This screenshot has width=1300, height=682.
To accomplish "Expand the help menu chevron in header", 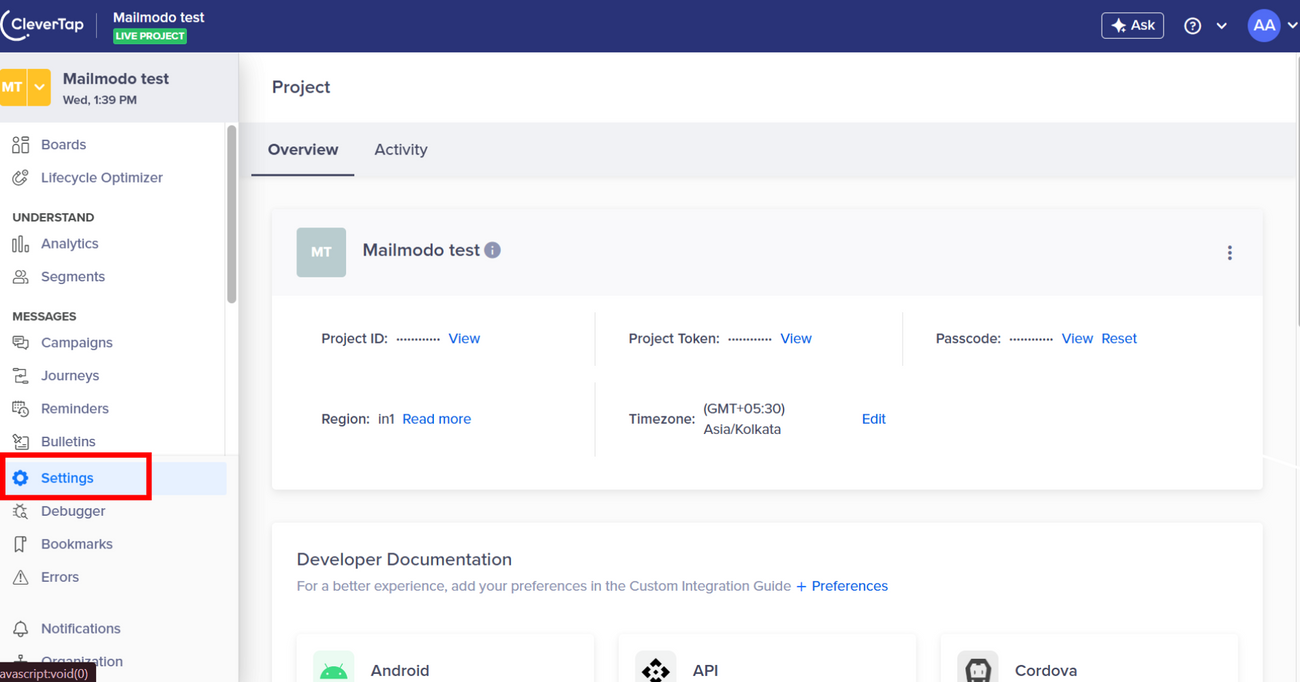I will pos(1221,26).
